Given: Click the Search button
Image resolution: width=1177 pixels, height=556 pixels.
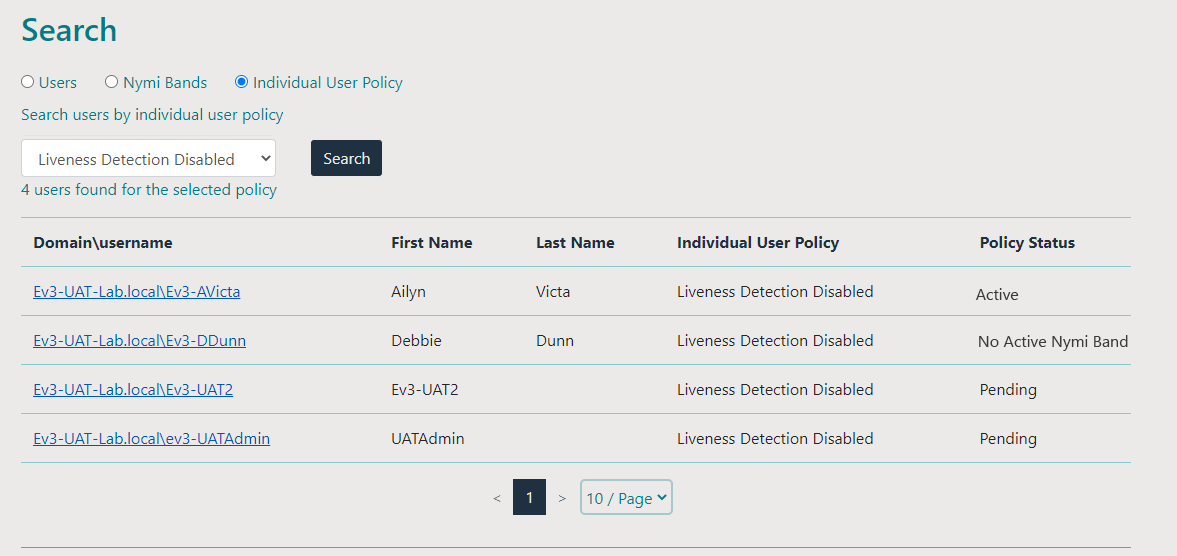Looking at the screenshot, I should [346, 158].
